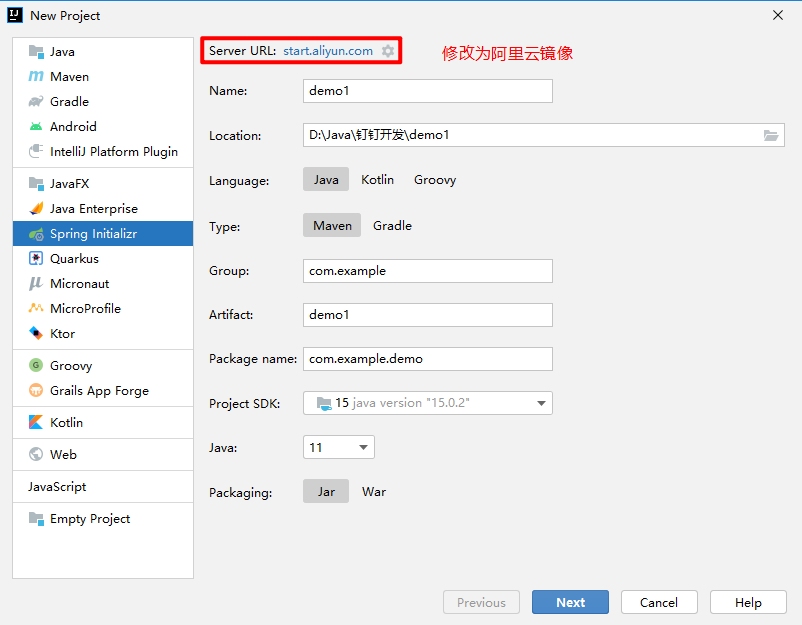The width and height of the screenshot is (802, 625).
Task: Click the Java project type icon
Action: [x=36, y=52]
